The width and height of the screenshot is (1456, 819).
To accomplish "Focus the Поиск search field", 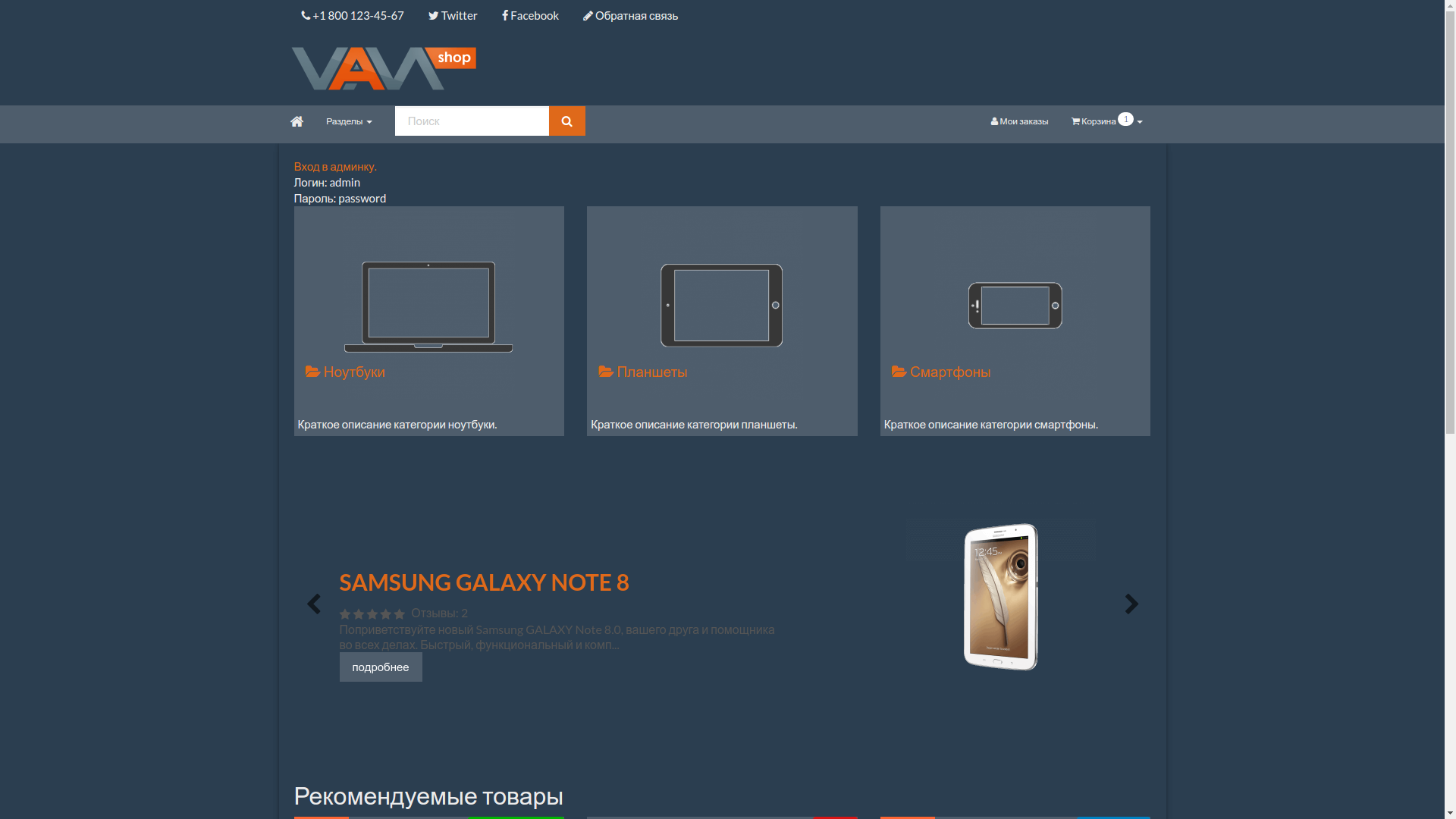I will [472, 121].
